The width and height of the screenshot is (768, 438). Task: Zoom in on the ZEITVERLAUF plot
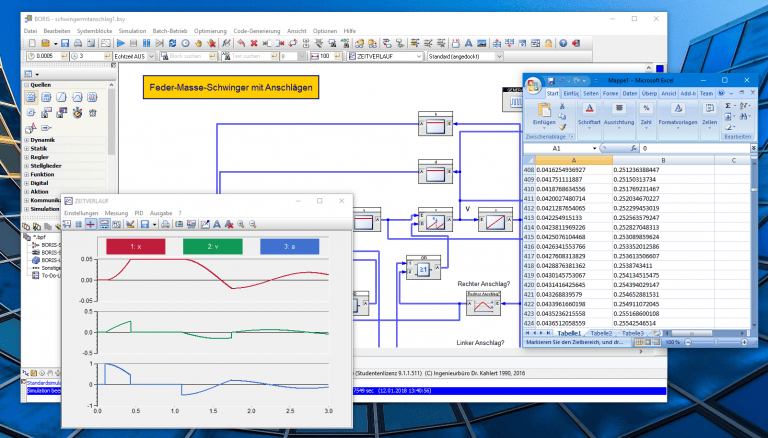click(241, 224)
